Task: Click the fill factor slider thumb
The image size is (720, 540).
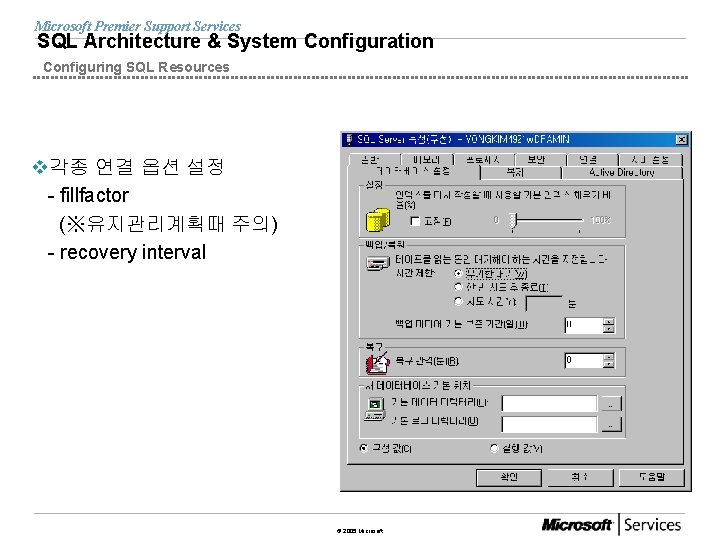Action: point(513,221)
